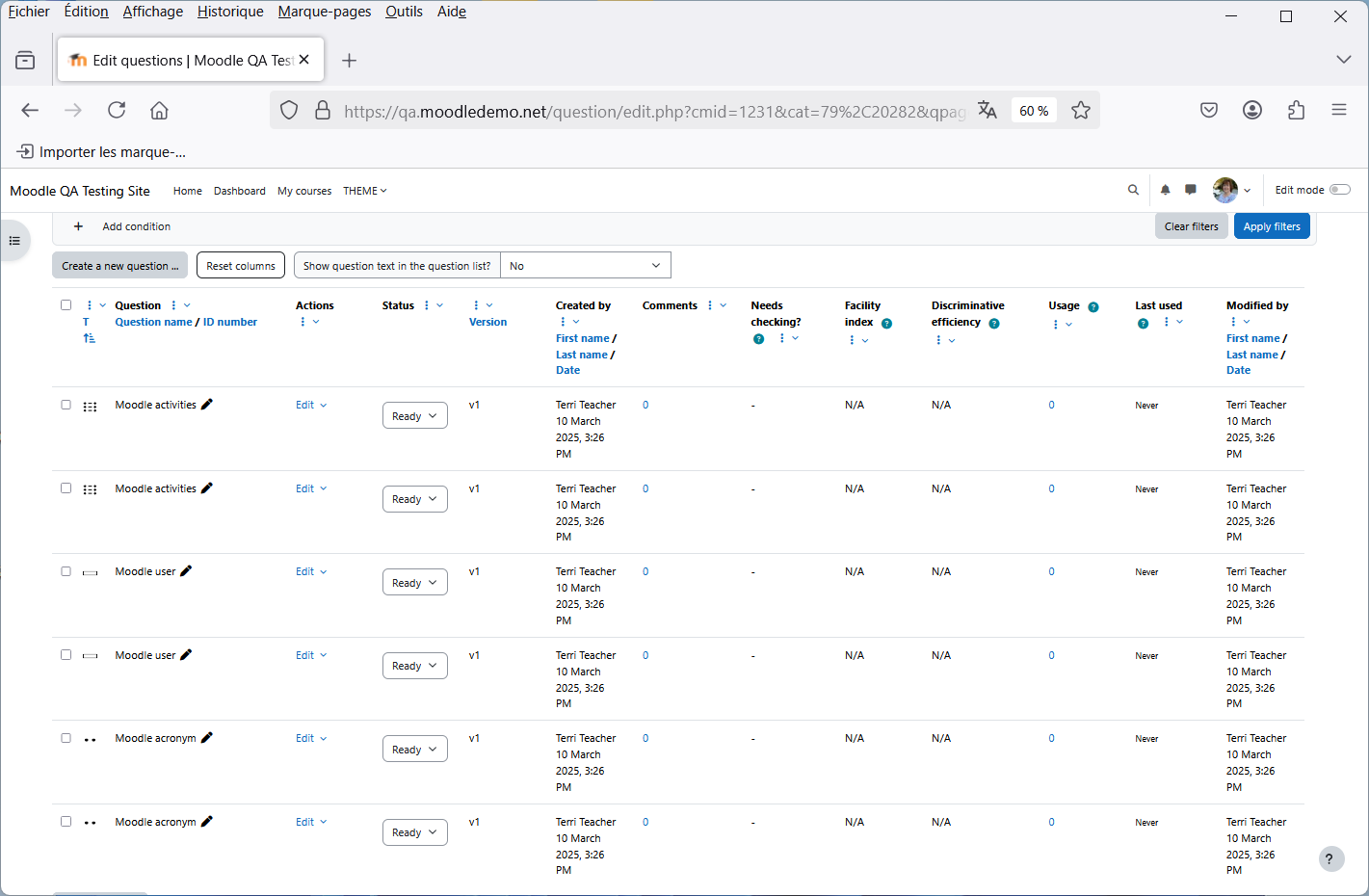Reload the current page

(117, 110)
